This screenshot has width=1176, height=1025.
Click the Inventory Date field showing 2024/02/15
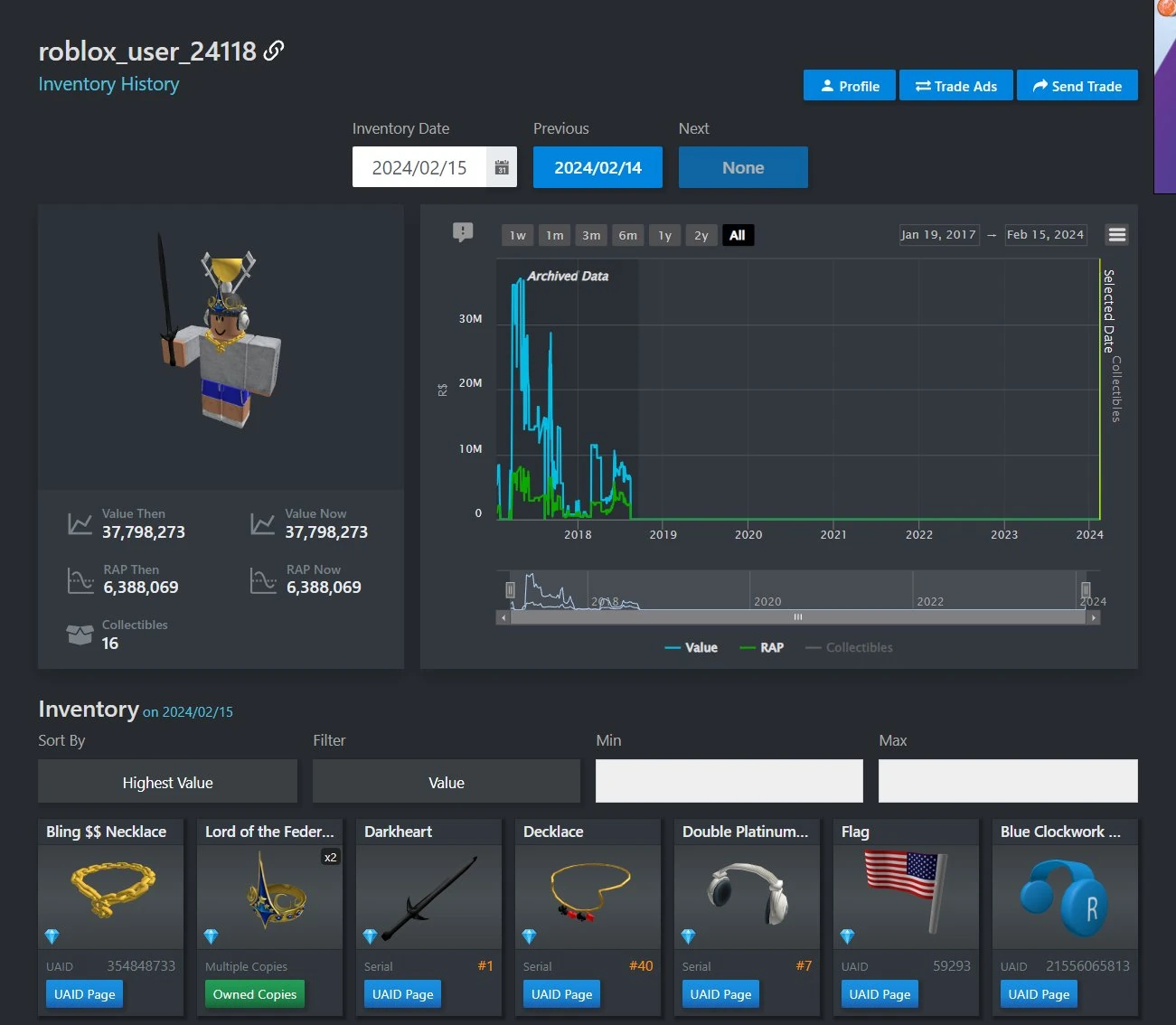419,167
